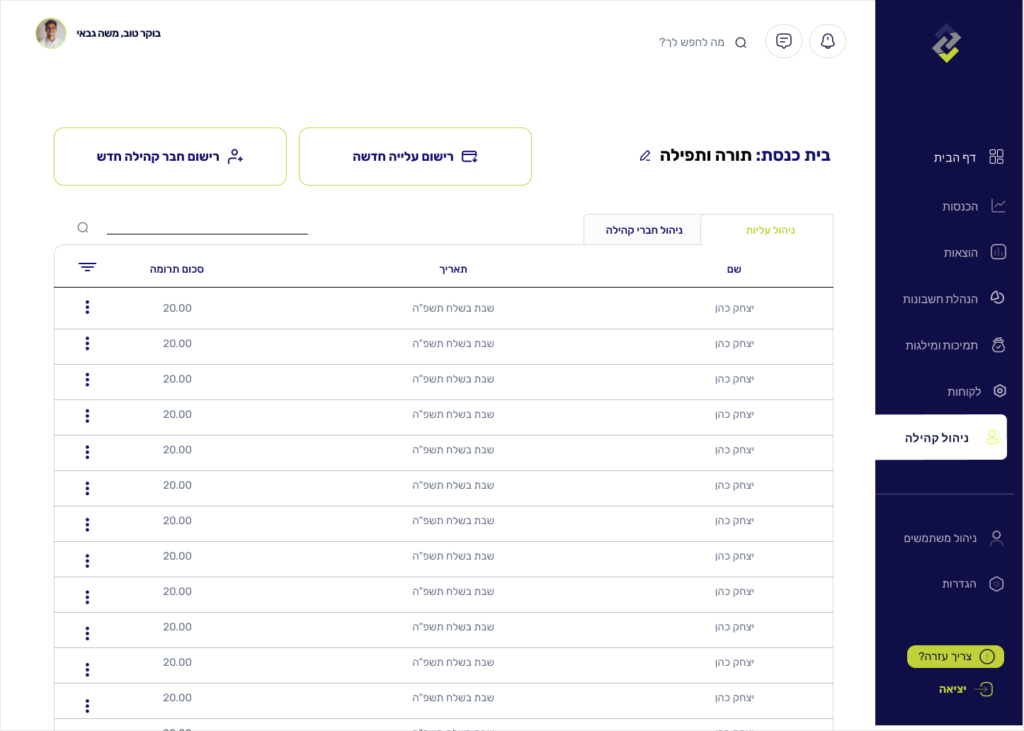Click רישום חבר קהילה חדש button
1024x731 pixels.
170,157
